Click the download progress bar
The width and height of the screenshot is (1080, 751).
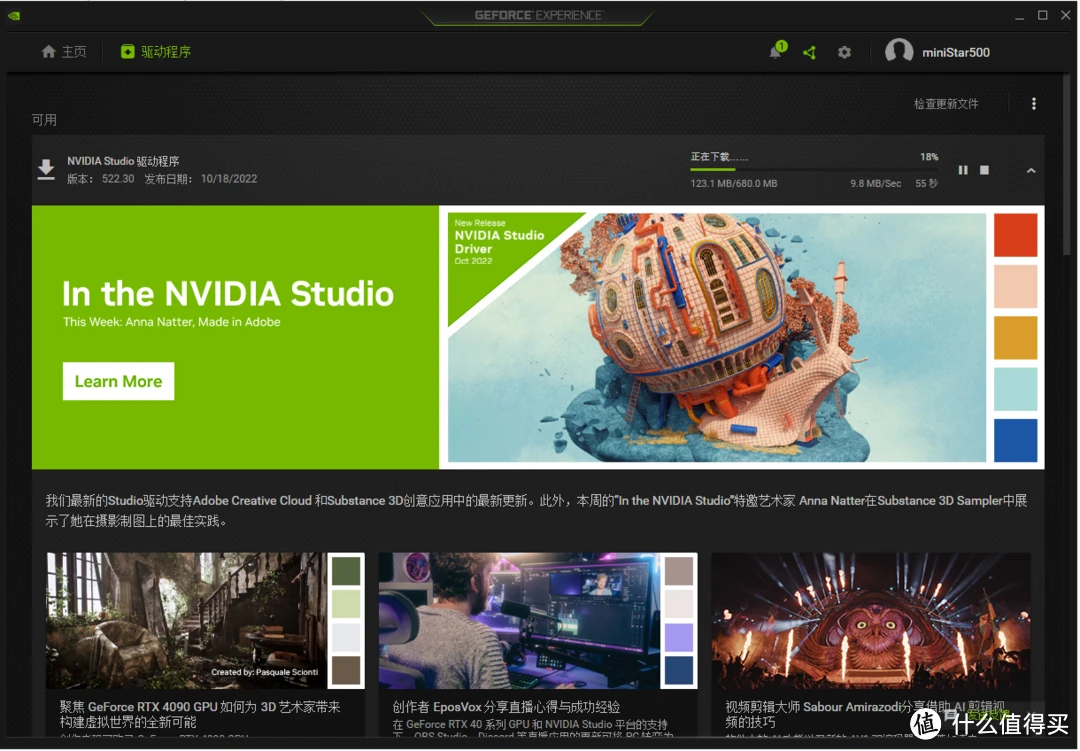coord(814,169)
